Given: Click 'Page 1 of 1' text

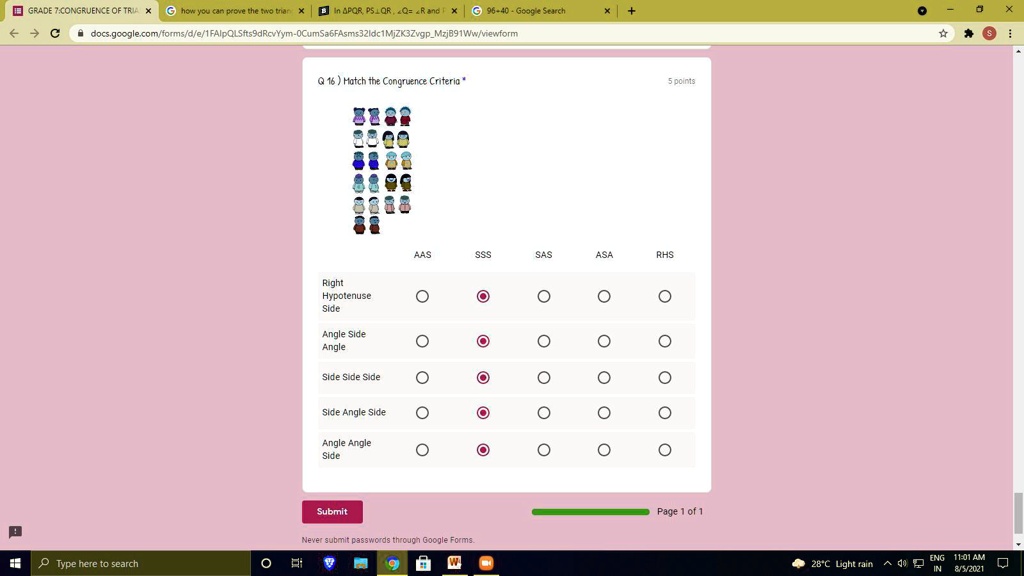Looking at the screenshot, I should coord(680,511).
